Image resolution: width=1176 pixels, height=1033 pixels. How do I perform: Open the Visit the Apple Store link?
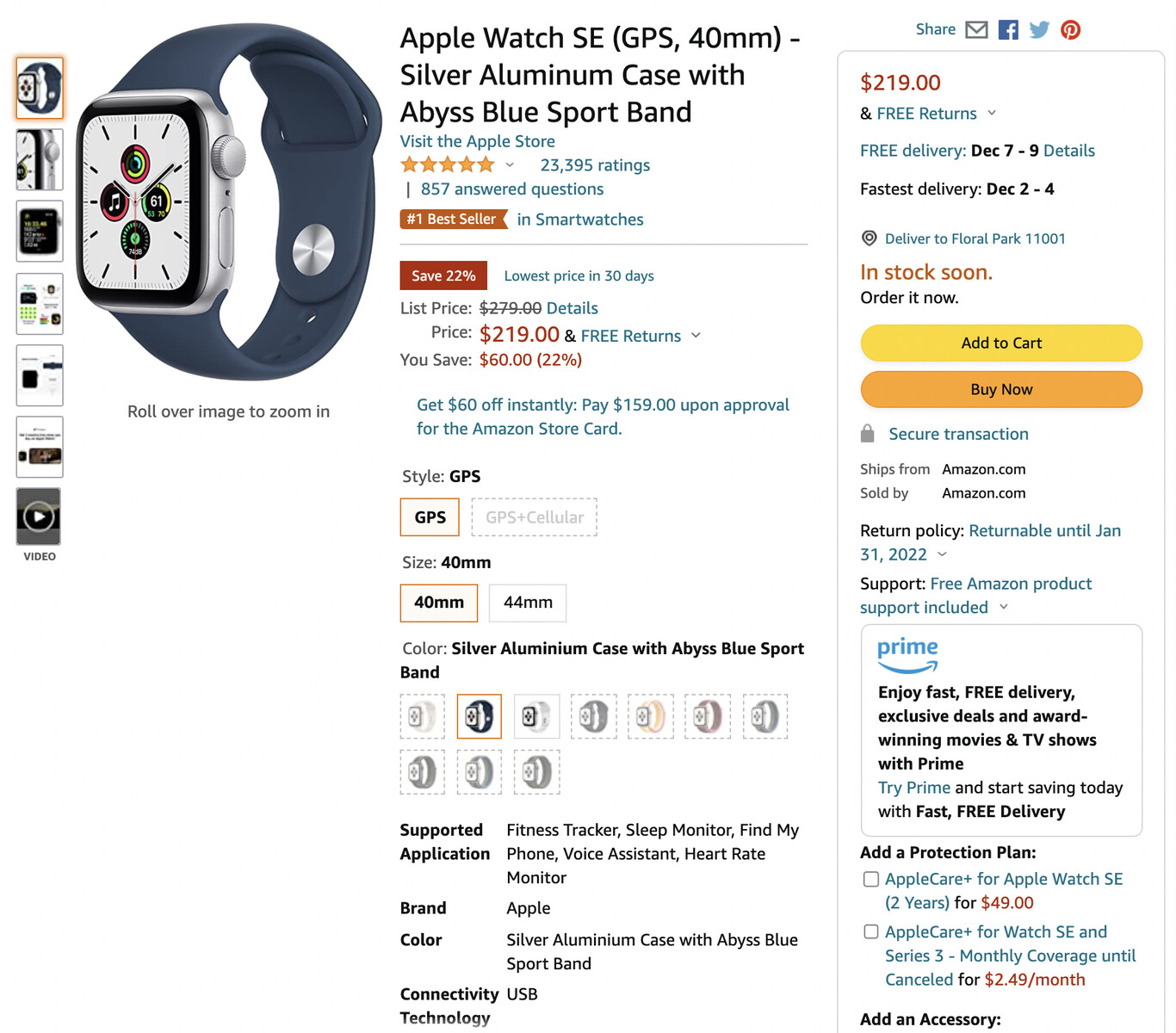click(478, 141)
